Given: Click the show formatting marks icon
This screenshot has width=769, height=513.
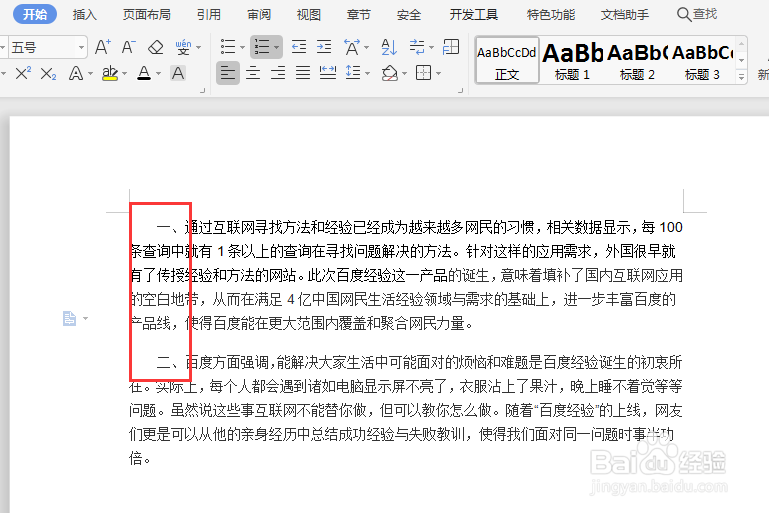Looking at the screenshot, I should 417,47.
